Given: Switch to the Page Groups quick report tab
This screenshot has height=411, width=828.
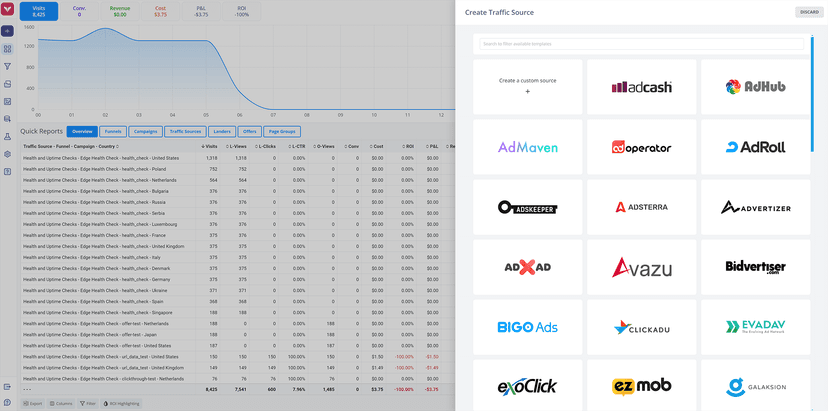Looking at the screenshot, I should (282, 131).
